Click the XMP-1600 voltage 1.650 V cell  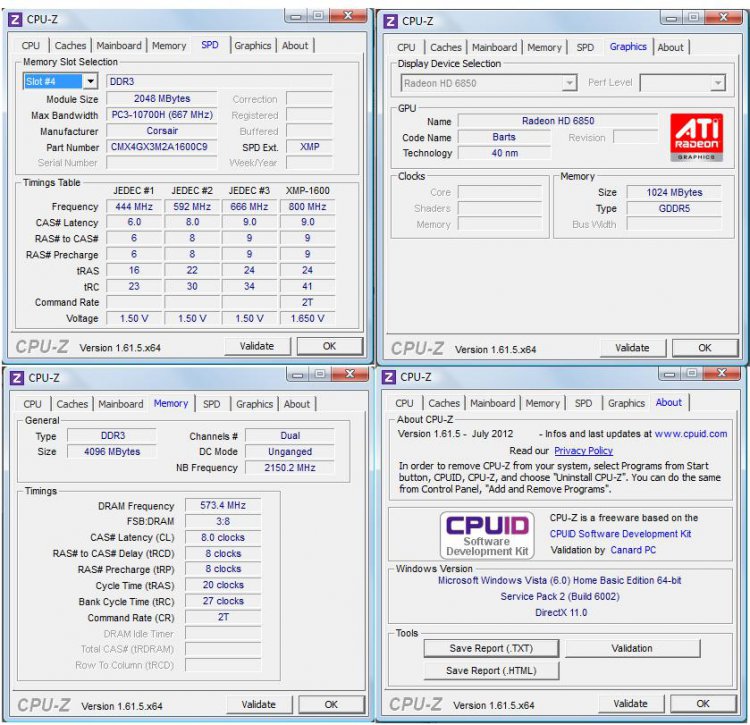pyautogui.click(x=307, y=318)
